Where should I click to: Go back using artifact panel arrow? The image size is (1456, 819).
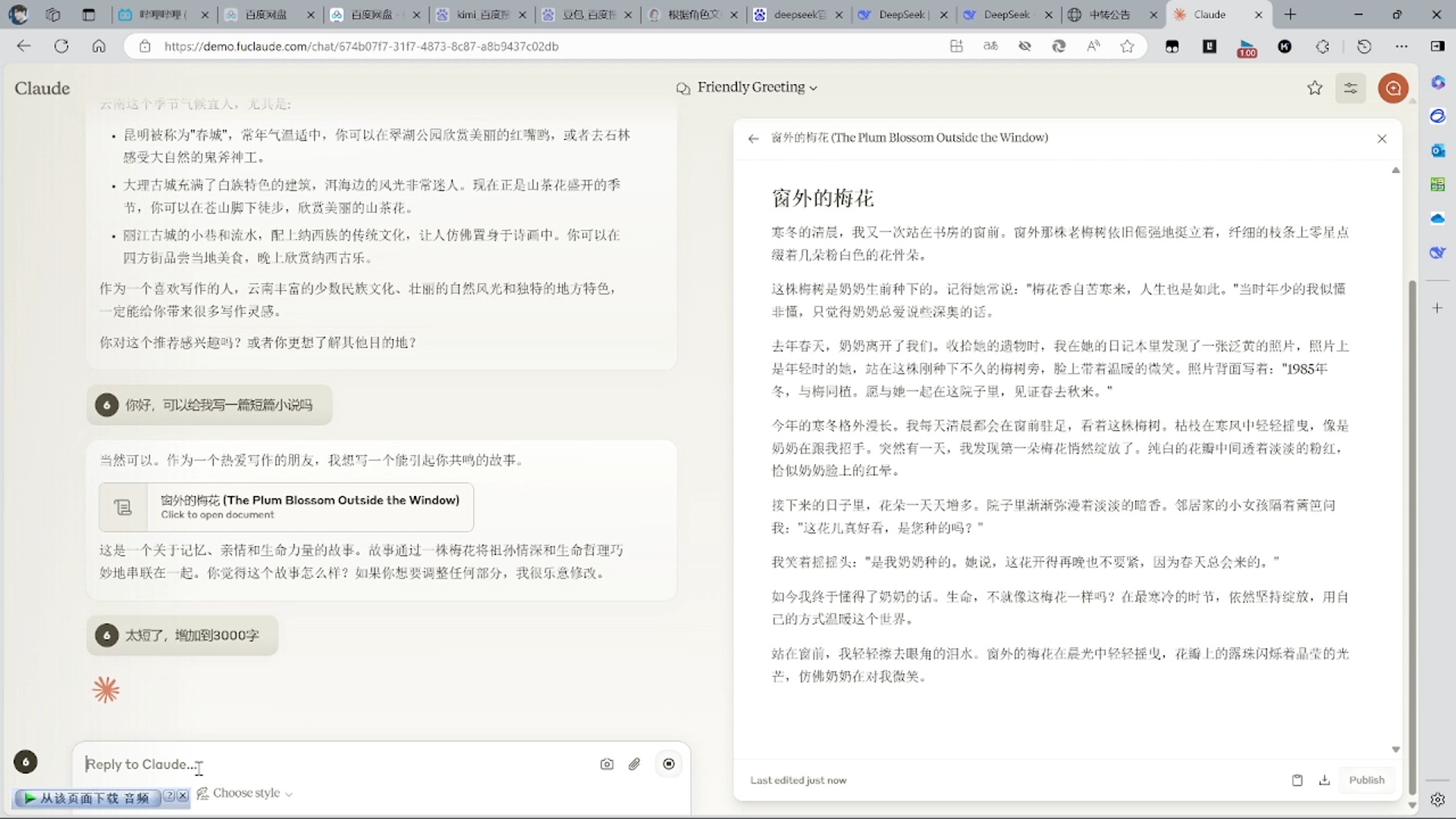pos(753,138)
